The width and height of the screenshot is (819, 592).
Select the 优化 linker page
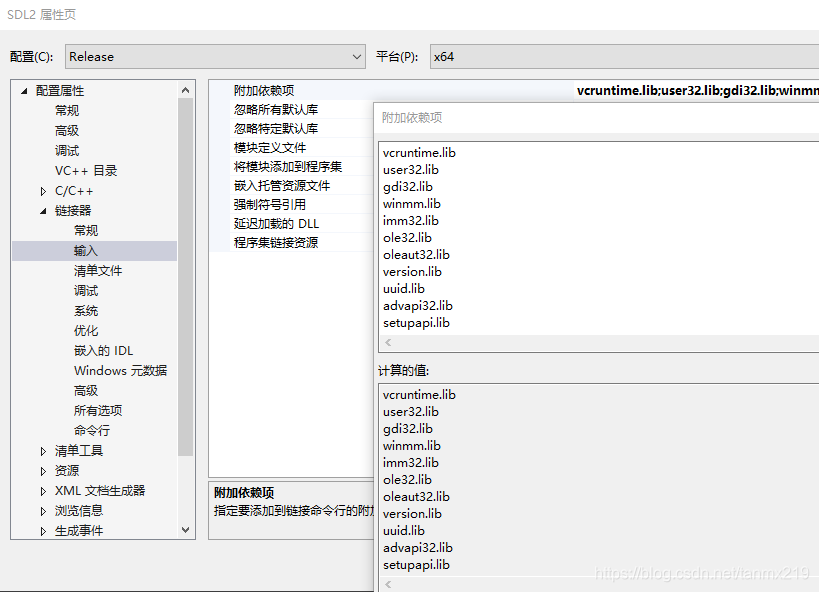(x=86, y=331)
